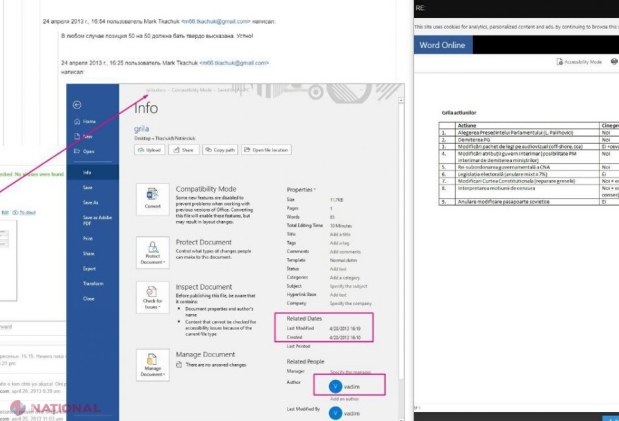Click the Protect Document lock icon
The width and height of the screenshot is (619, 421).
click(152, 247)
